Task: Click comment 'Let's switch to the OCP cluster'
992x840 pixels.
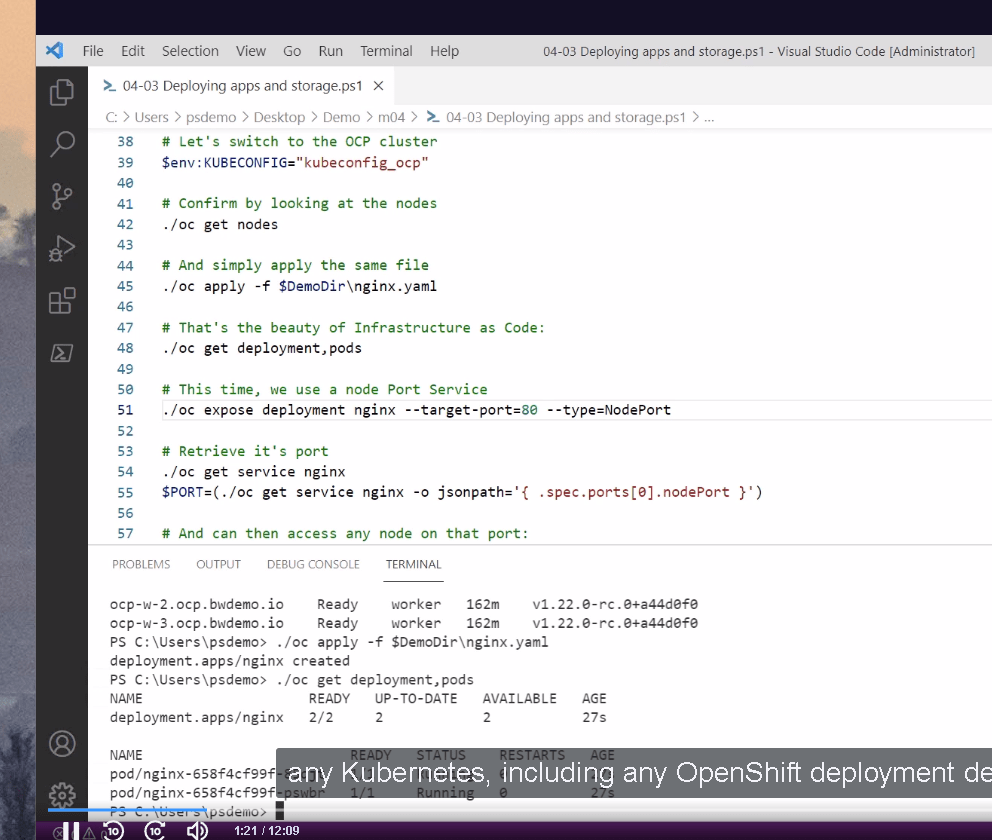Action: pyautogui.click(x=299, y=142)
